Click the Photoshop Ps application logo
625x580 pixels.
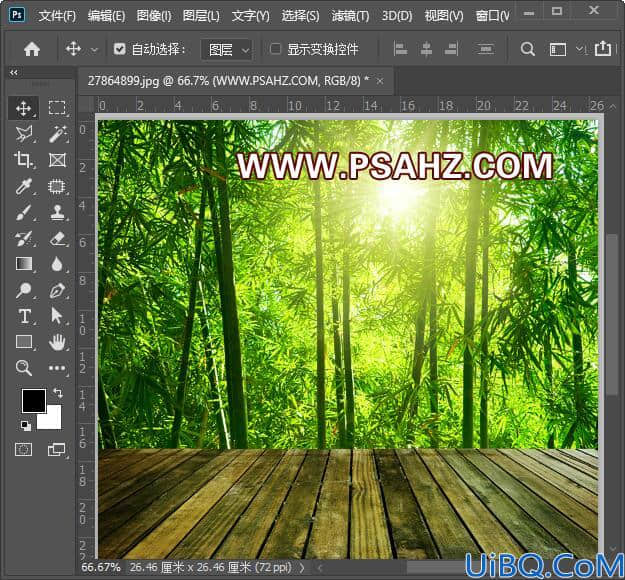(17, 15)
